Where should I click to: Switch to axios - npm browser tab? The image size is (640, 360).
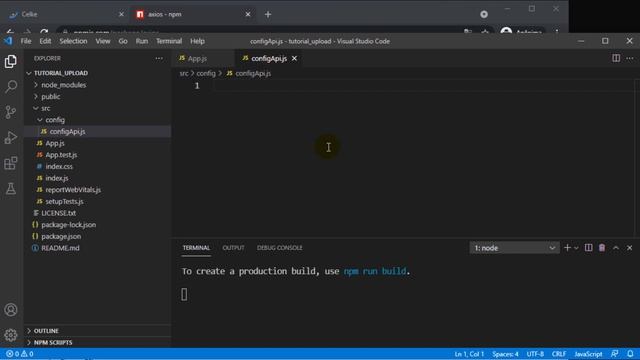192,14
